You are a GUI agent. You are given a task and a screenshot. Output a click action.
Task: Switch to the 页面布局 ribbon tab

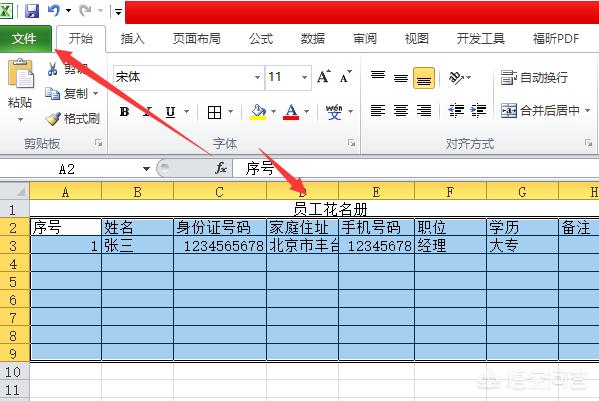tap(196, 39)
